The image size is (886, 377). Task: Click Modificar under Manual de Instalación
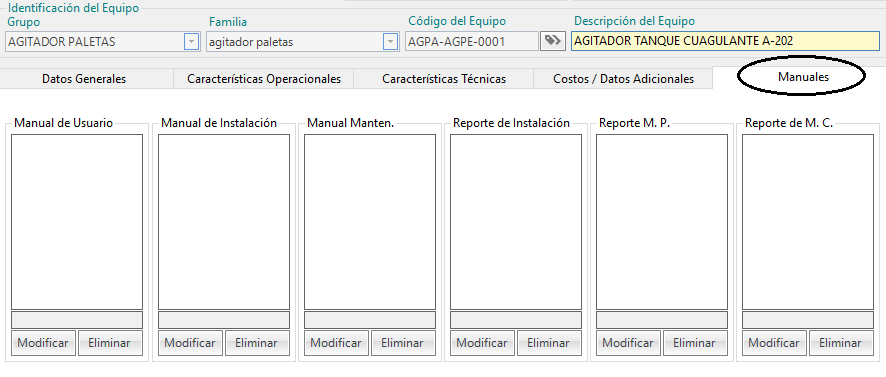(x=190, y=343)
